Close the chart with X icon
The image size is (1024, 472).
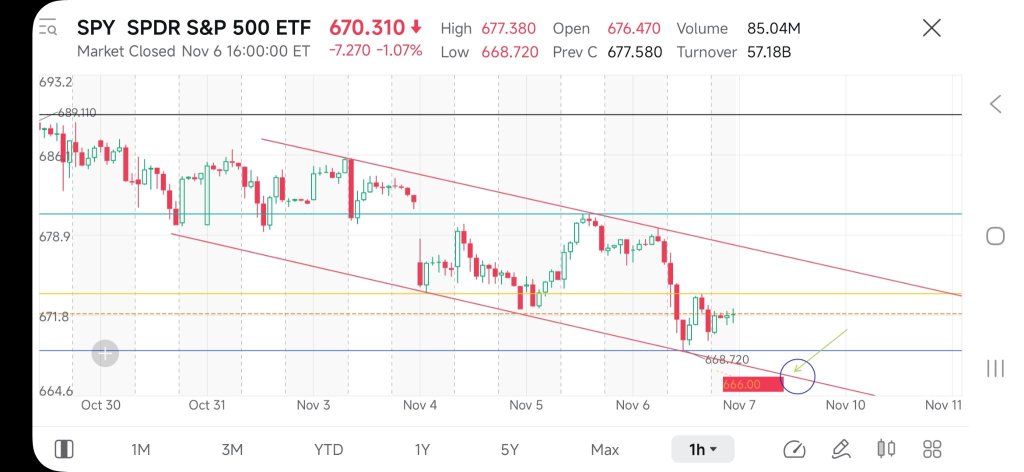(931, 28)
